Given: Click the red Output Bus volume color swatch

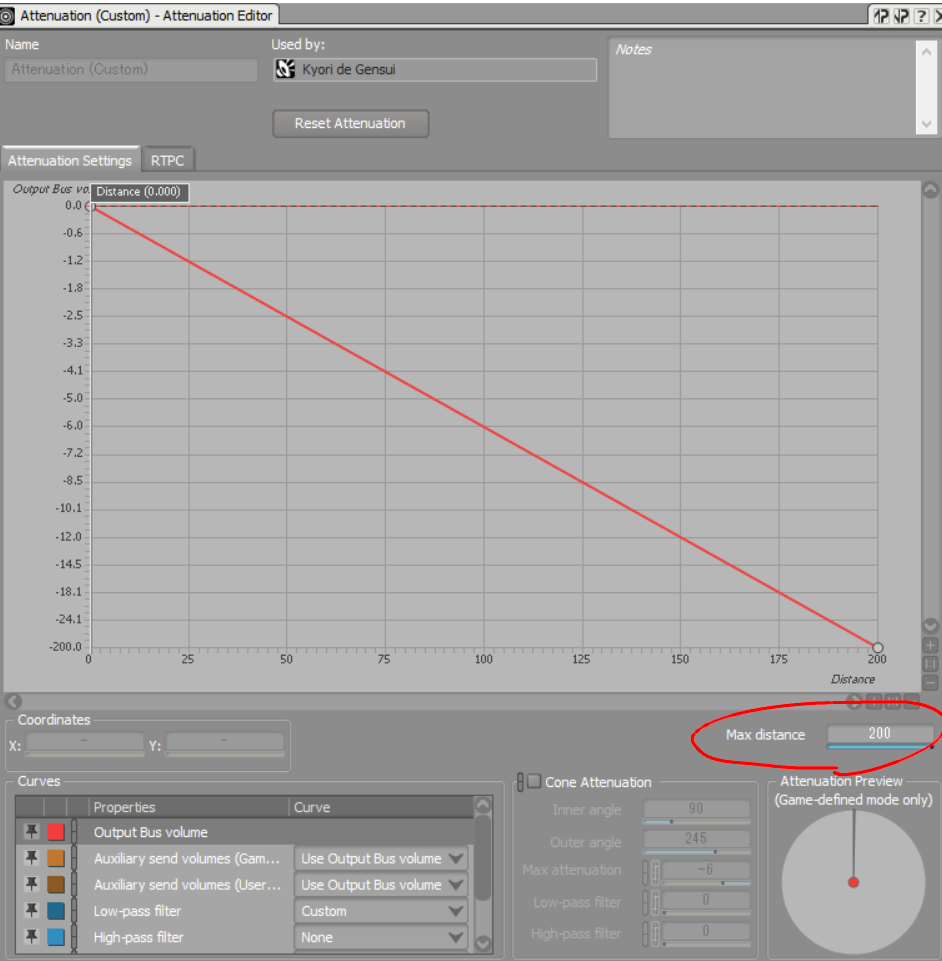Looking at the screenshot, I should tap(56, 832).
